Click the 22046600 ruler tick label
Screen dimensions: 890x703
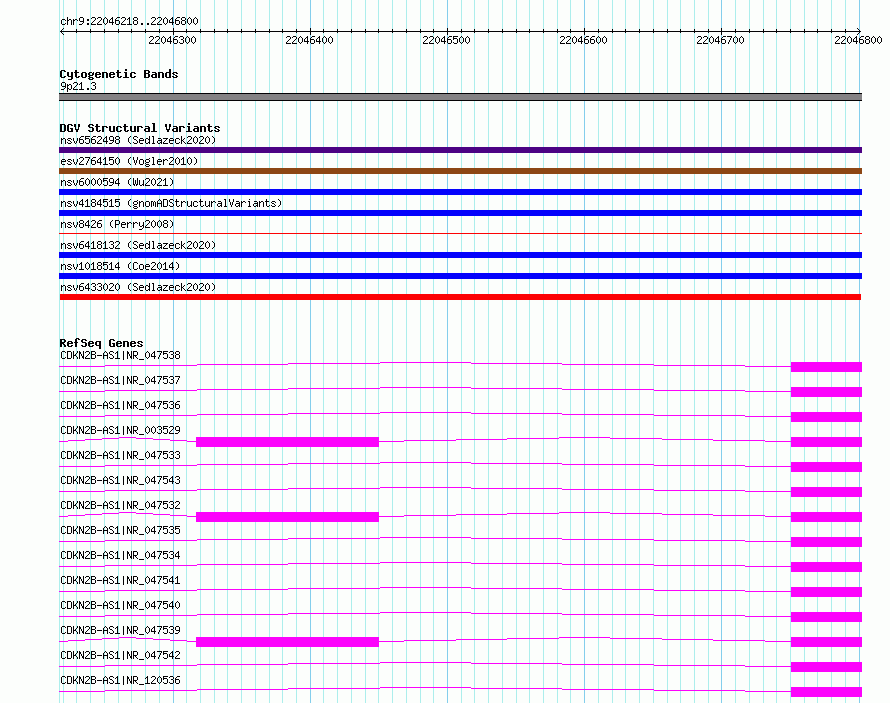583,40
